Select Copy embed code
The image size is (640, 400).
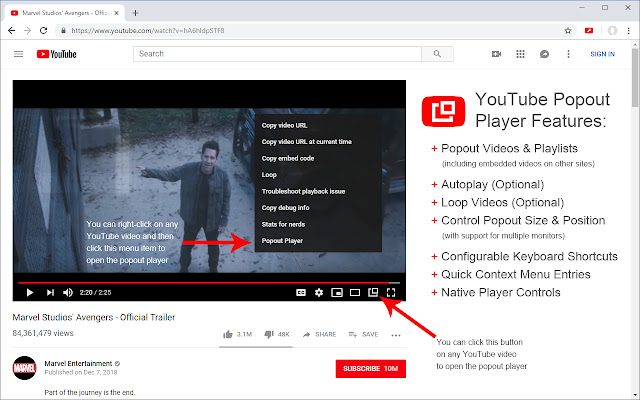click(288, 158)
